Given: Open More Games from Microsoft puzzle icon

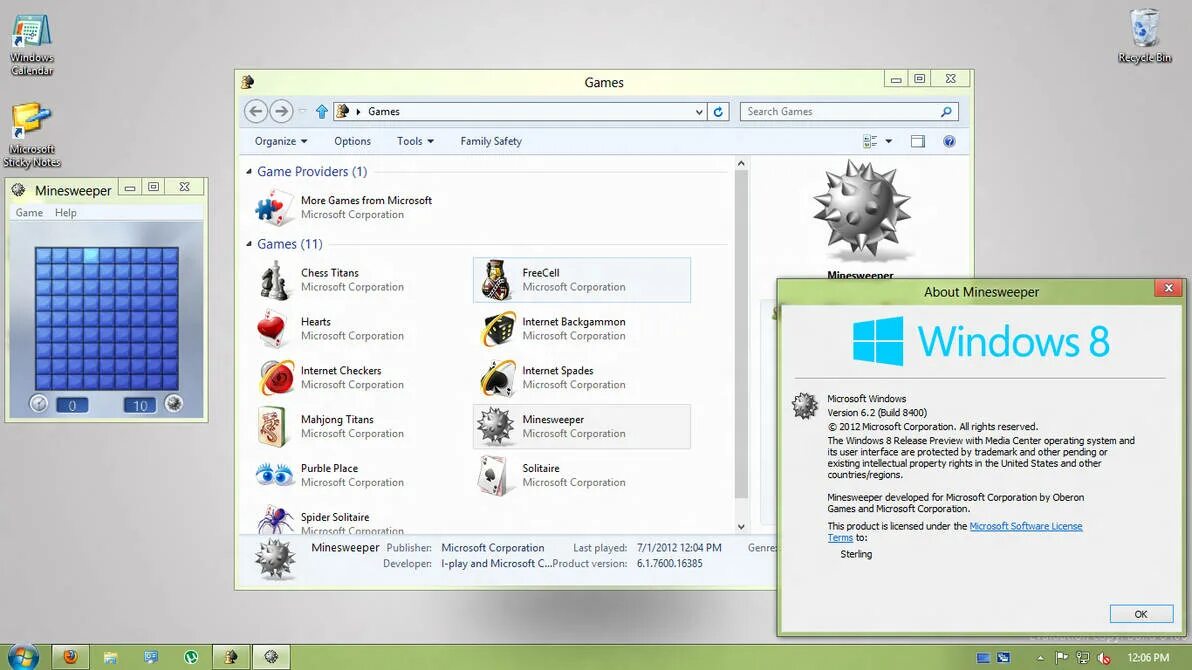Looking at the screenshot, I should tap(274, 207).
